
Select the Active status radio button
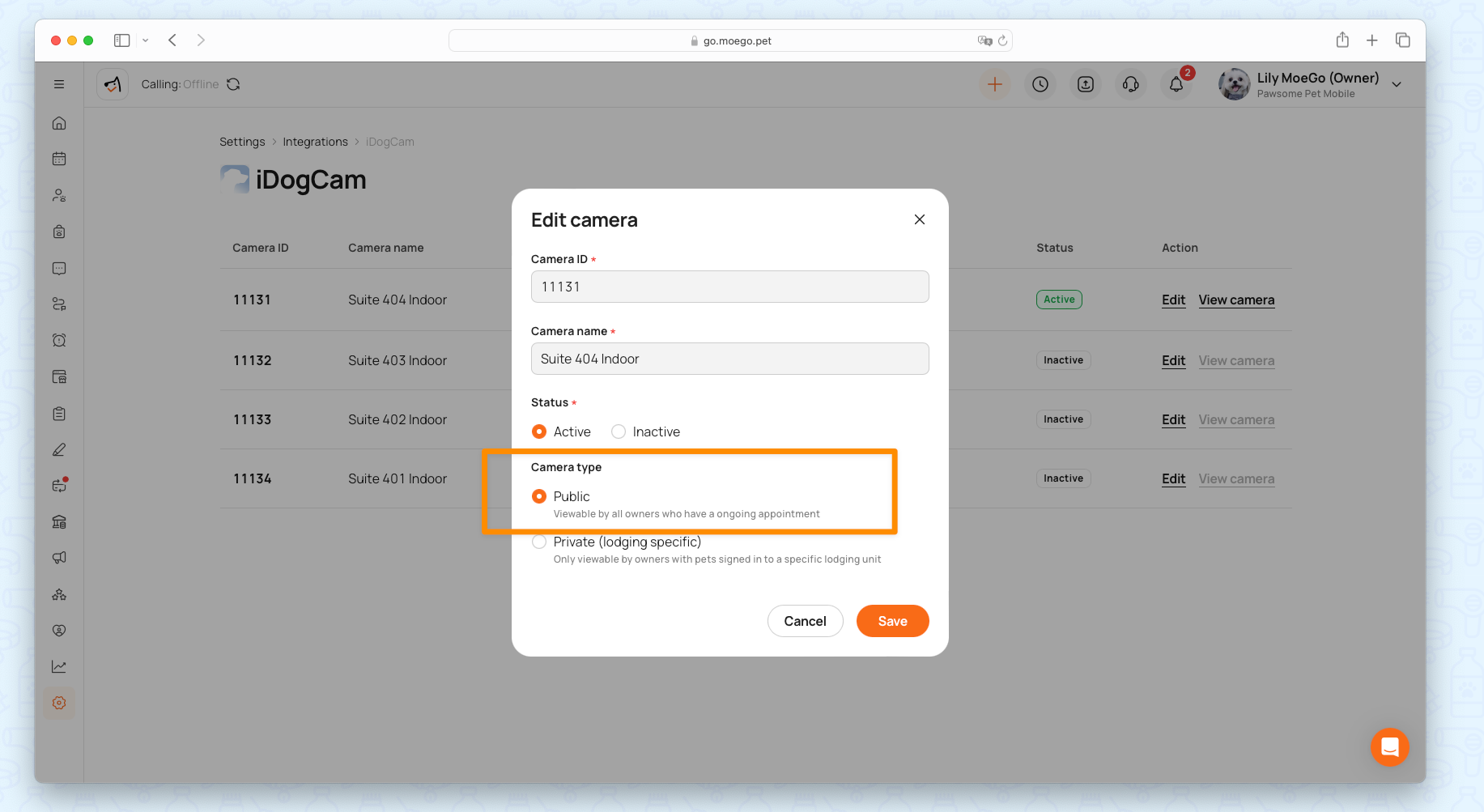pyautogui.click(x=539, y=432)
